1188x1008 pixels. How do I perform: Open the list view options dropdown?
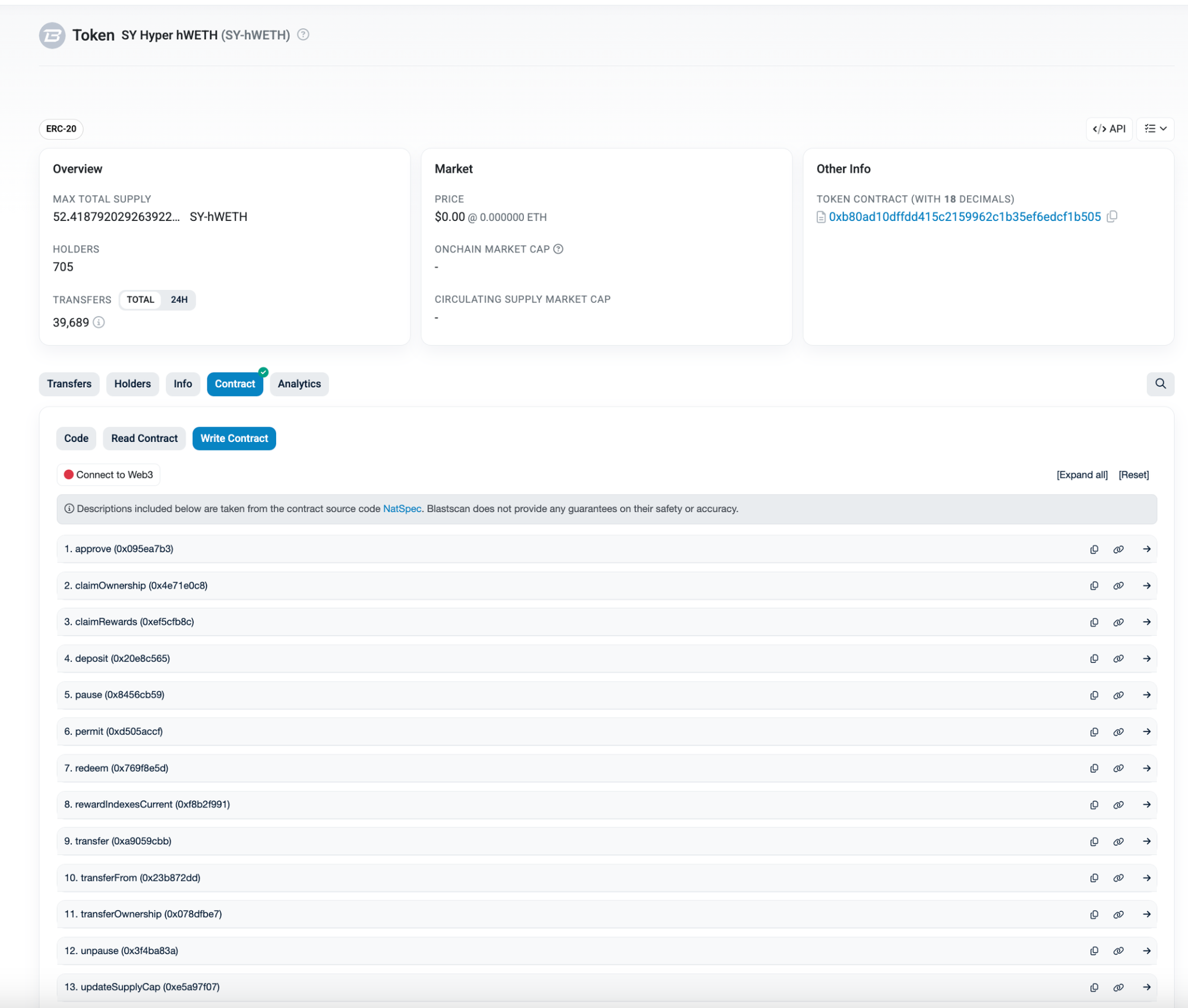[x=1155, y=129]
